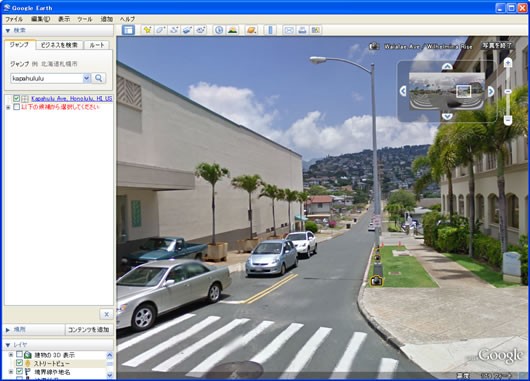Image resolution: width=530 pixels, height=381 pixels.
Task: Expand the red candidates list tree node
Action: 8,107
